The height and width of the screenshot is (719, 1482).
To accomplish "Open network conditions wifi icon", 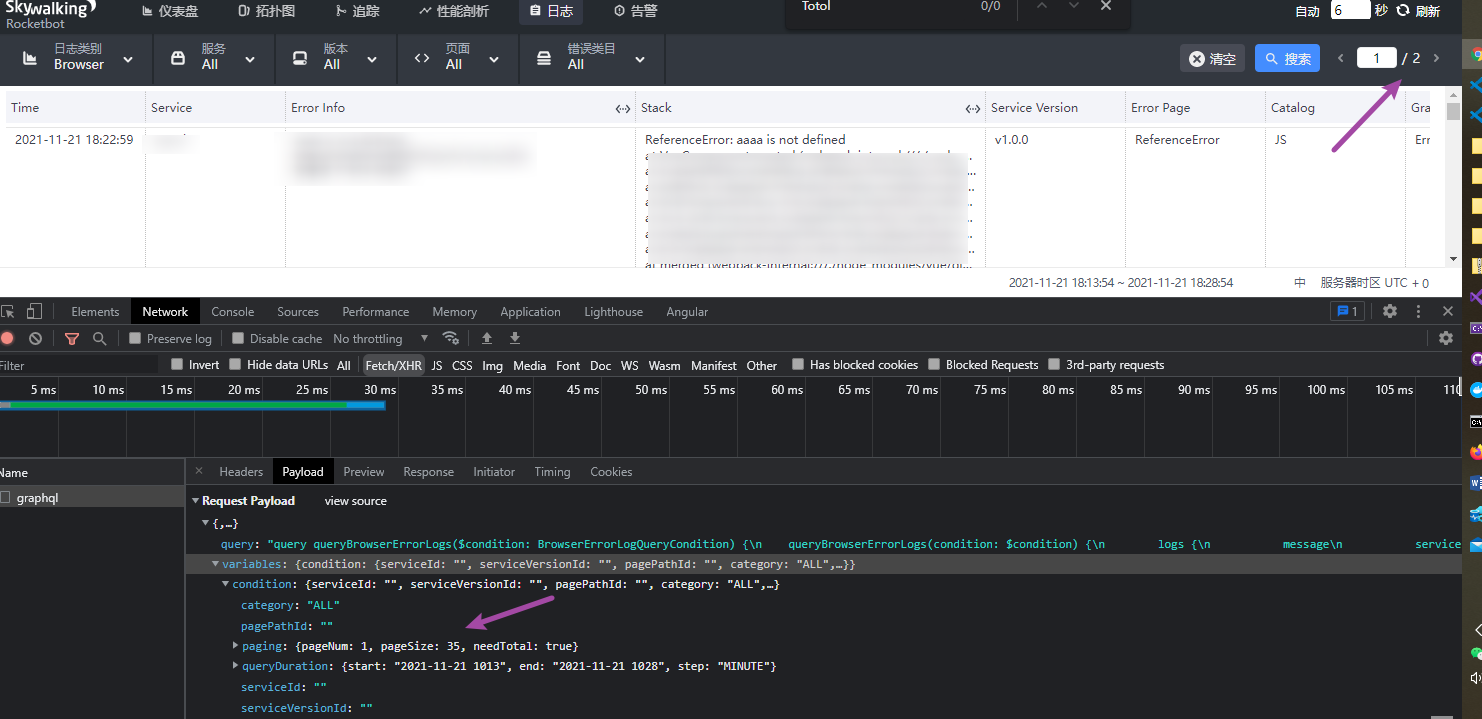I will click(x=451, y=338).
